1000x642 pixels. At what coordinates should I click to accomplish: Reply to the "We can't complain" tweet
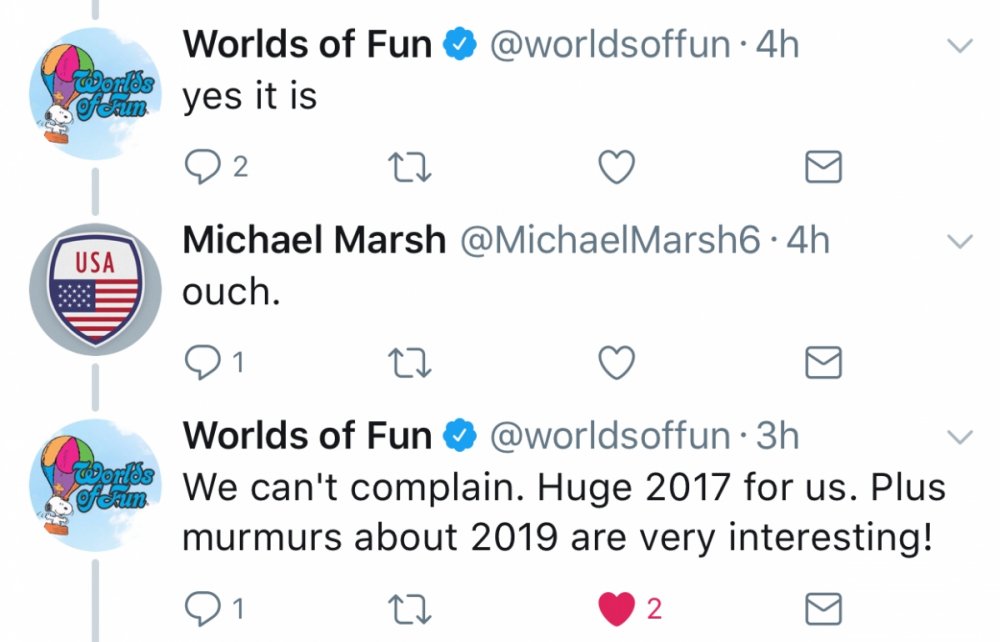pyautogui.click(x=202, y=607)
